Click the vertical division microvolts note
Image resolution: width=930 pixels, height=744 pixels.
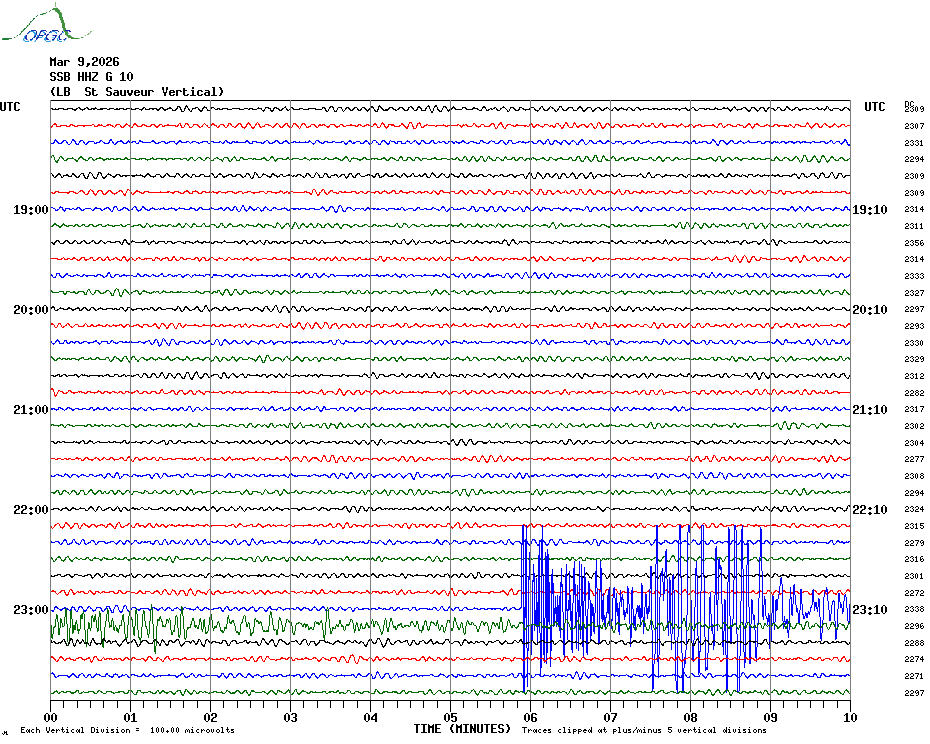(127, 730)
